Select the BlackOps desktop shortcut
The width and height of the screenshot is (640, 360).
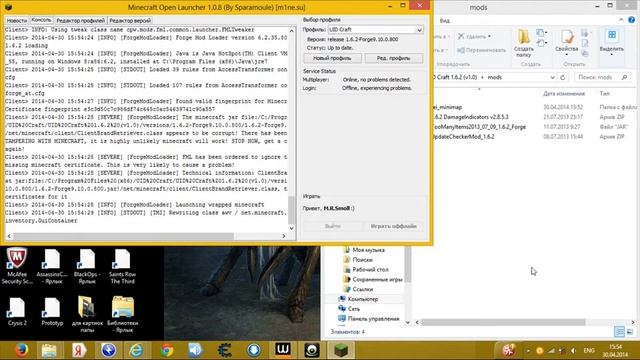tap(87, 266)
